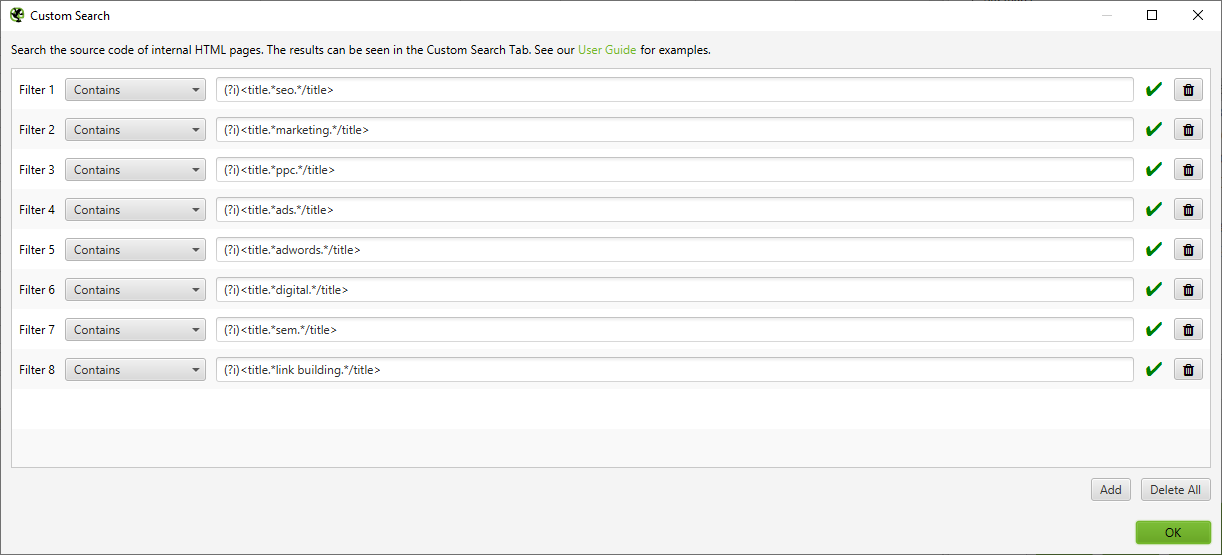The width and height of the screenshot is (1222, 555).
Task: Click the green checkmark beside Filter 1
Action: pyautogui.click(x=1154, y=90)
